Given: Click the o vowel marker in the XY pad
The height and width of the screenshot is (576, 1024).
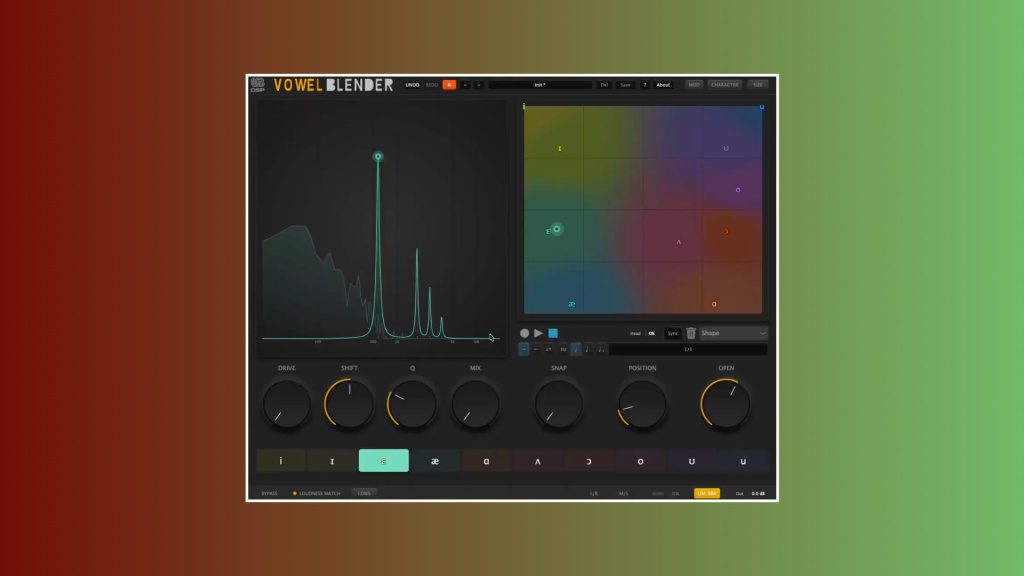Looking at the screenshot, I should click(x=738, y=190).
